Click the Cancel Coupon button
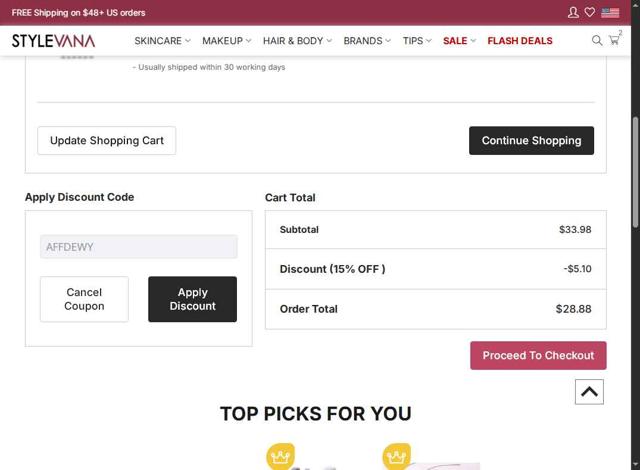Screen dimensions: 640x470 pyautogui.click(x=84, y=299)
